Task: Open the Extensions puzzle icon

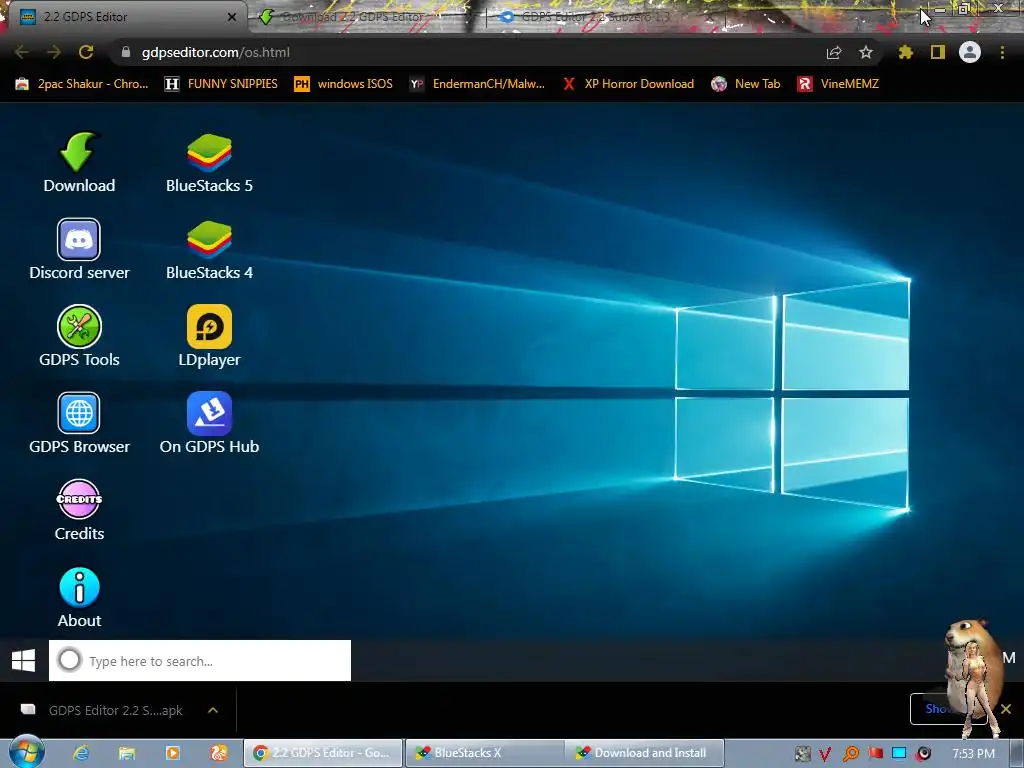Action: coord(906,52)
